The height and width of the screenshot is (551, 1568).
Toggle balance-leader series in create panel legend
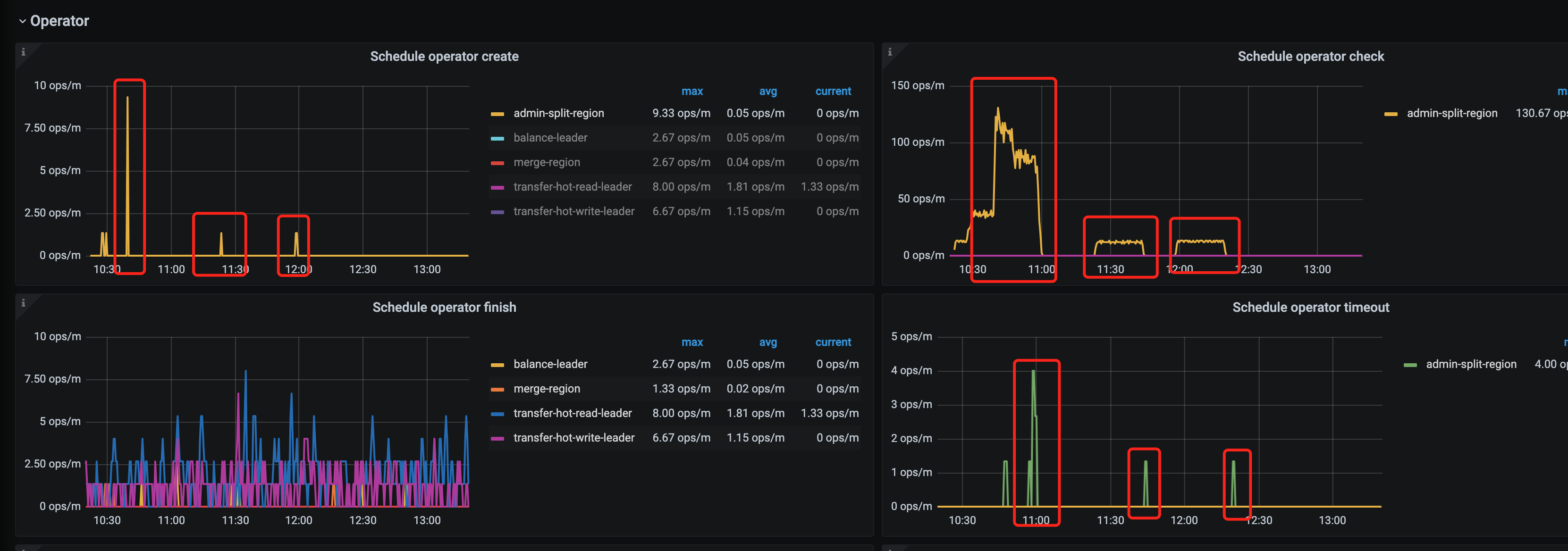tap(550, 138)
